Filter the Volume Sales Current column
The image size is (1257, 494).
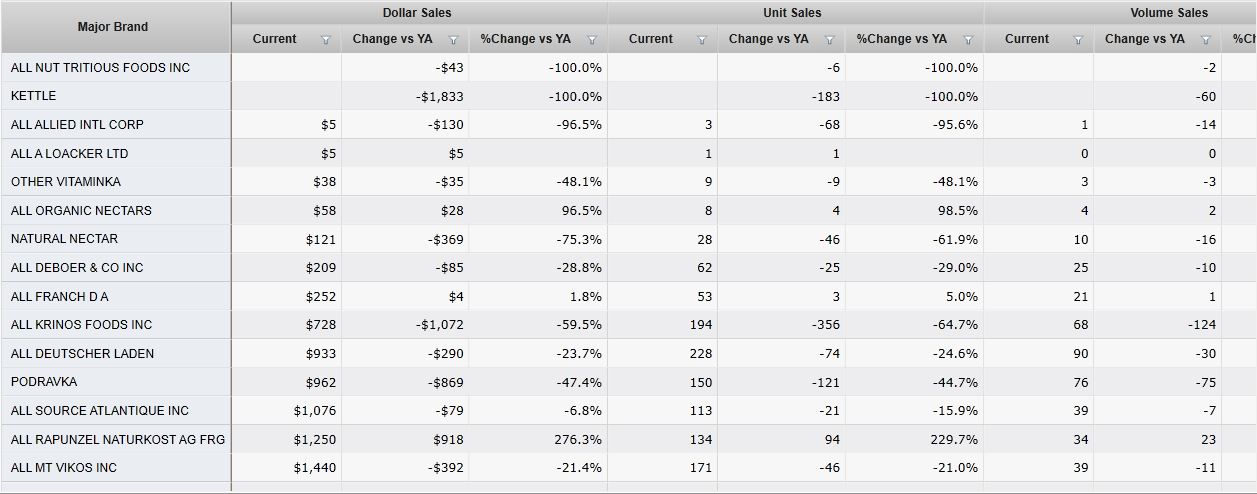pos(1078,40)
